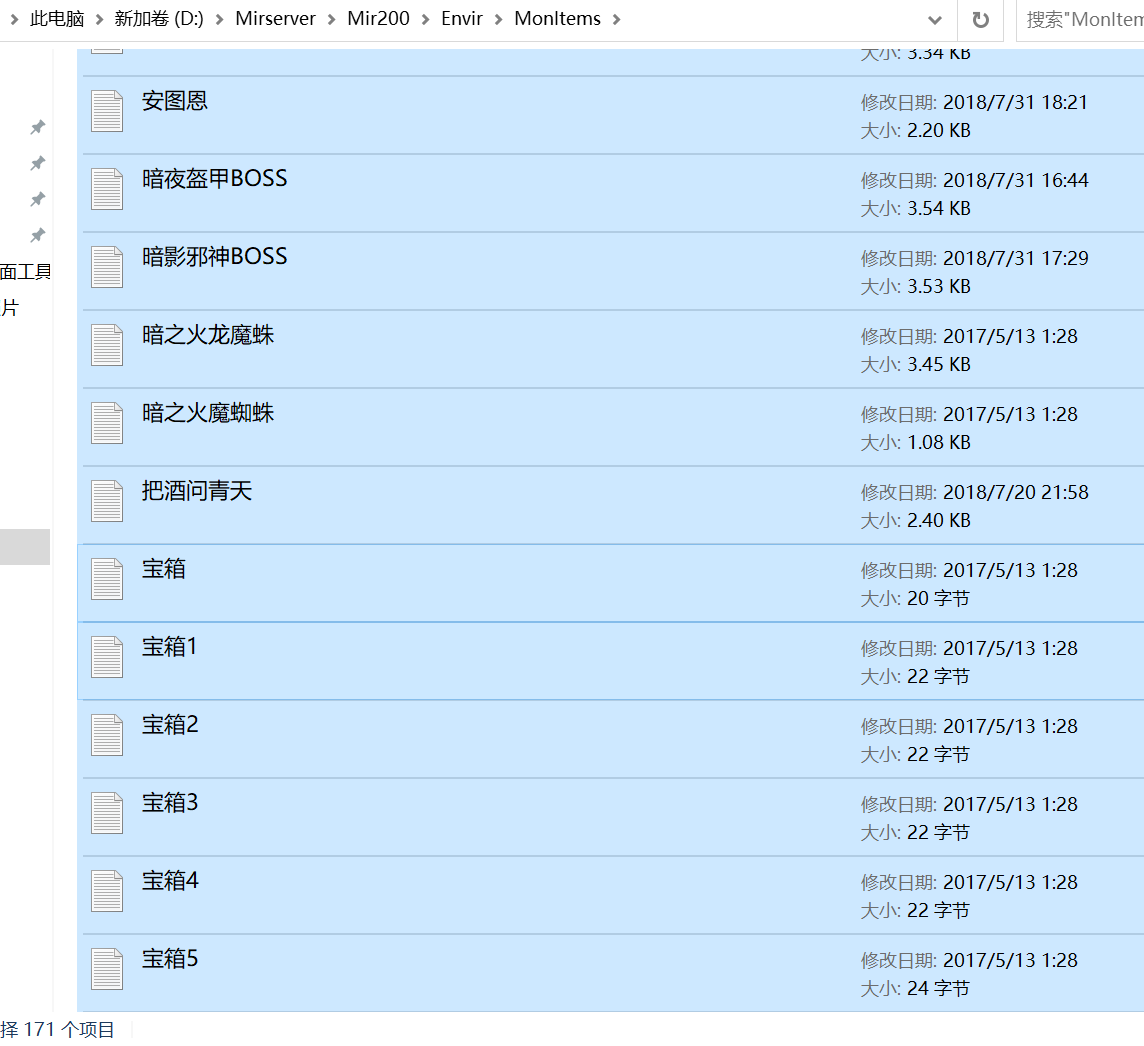Click the 2018/7/31 18:21 modified date

point(1015,102)
